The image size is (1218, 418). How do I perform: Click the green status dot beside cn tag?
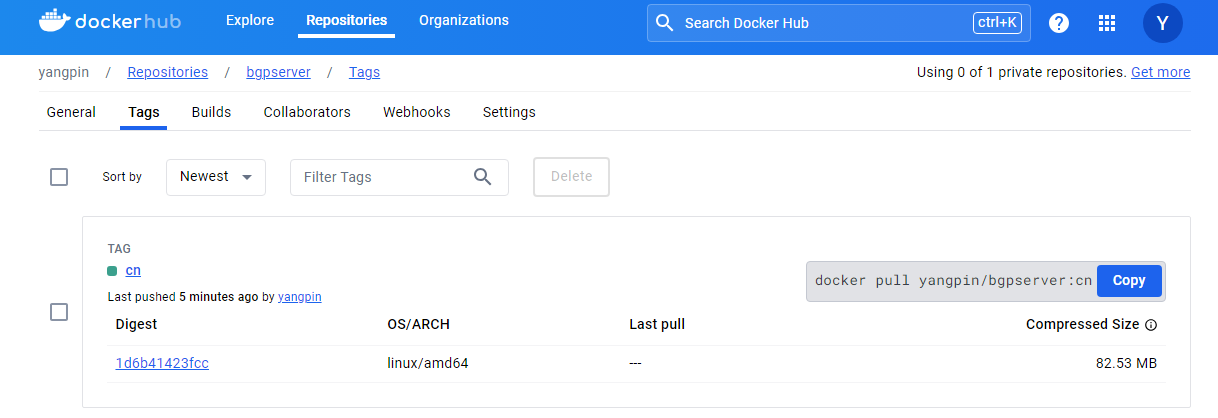pos(113,271)
